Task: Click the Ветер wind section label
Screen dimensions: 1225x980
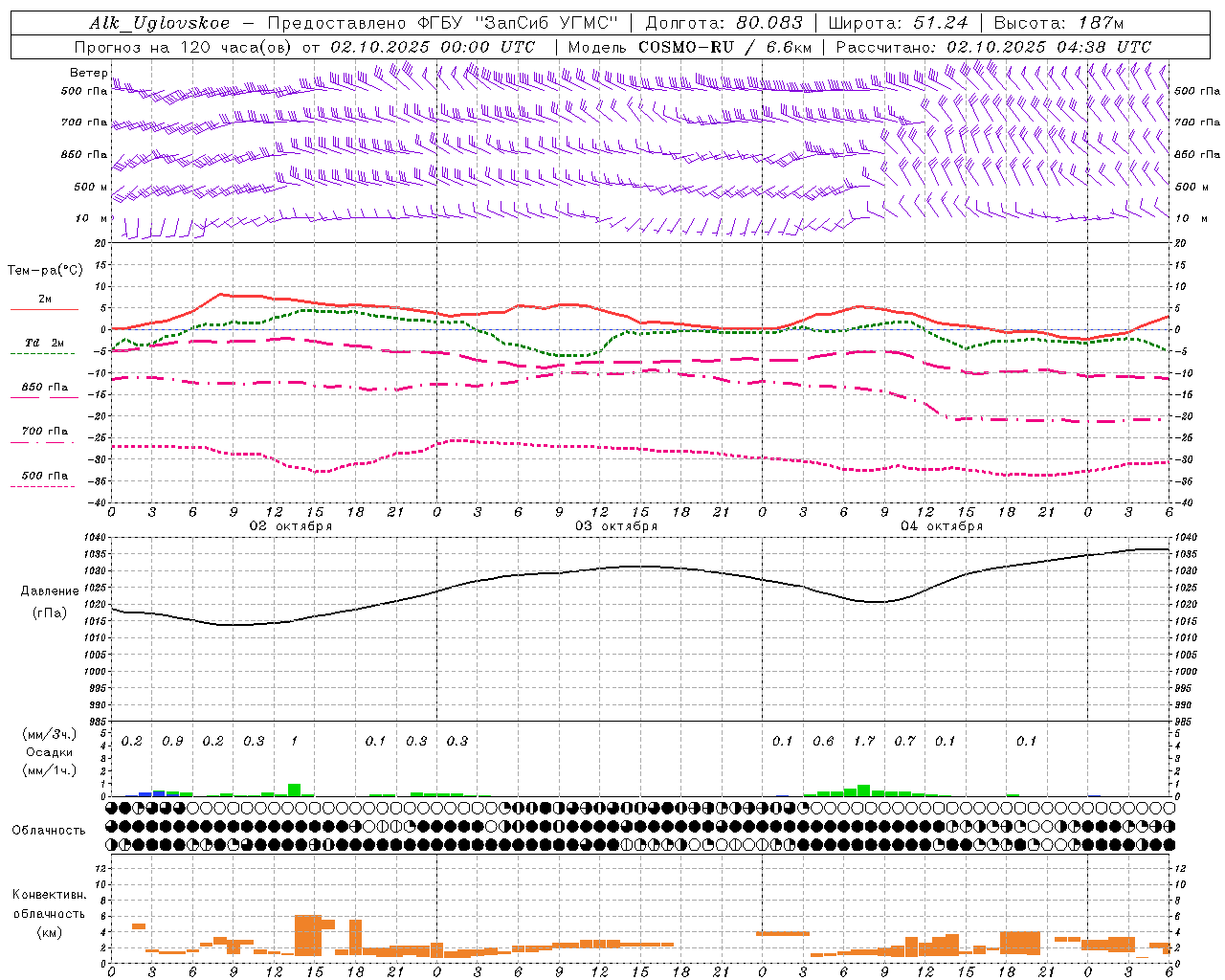Action: pyautogui.click(x=88, y=73)
